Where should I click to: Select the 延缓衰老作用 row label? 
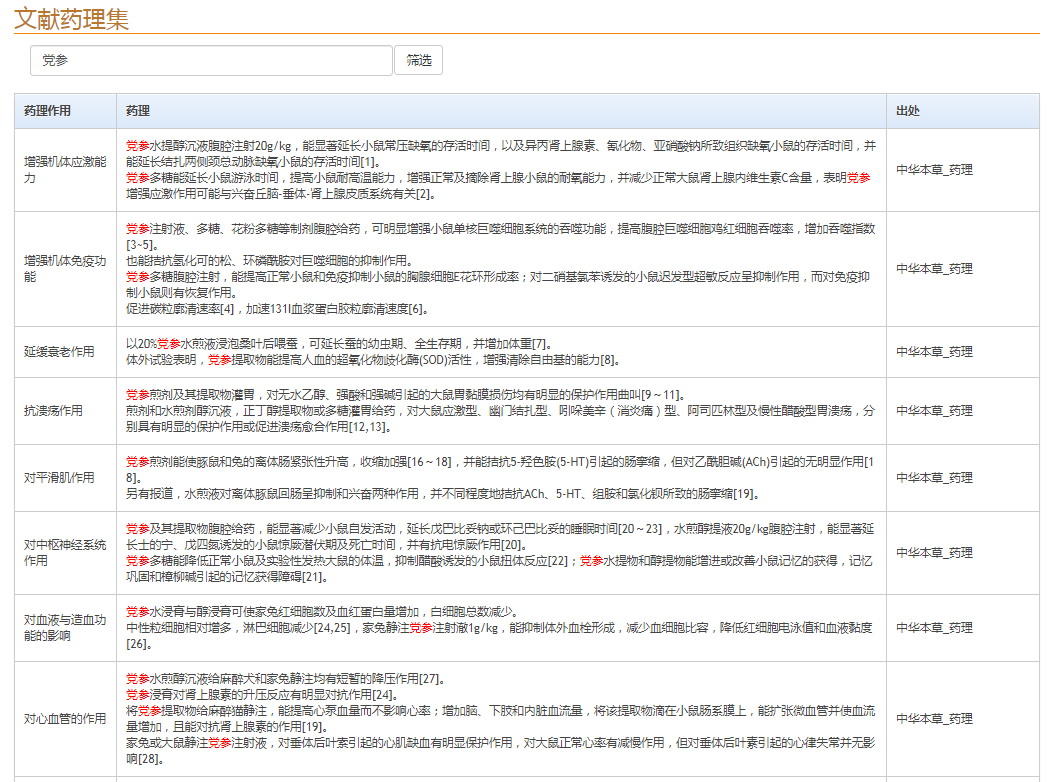[59, 351]
